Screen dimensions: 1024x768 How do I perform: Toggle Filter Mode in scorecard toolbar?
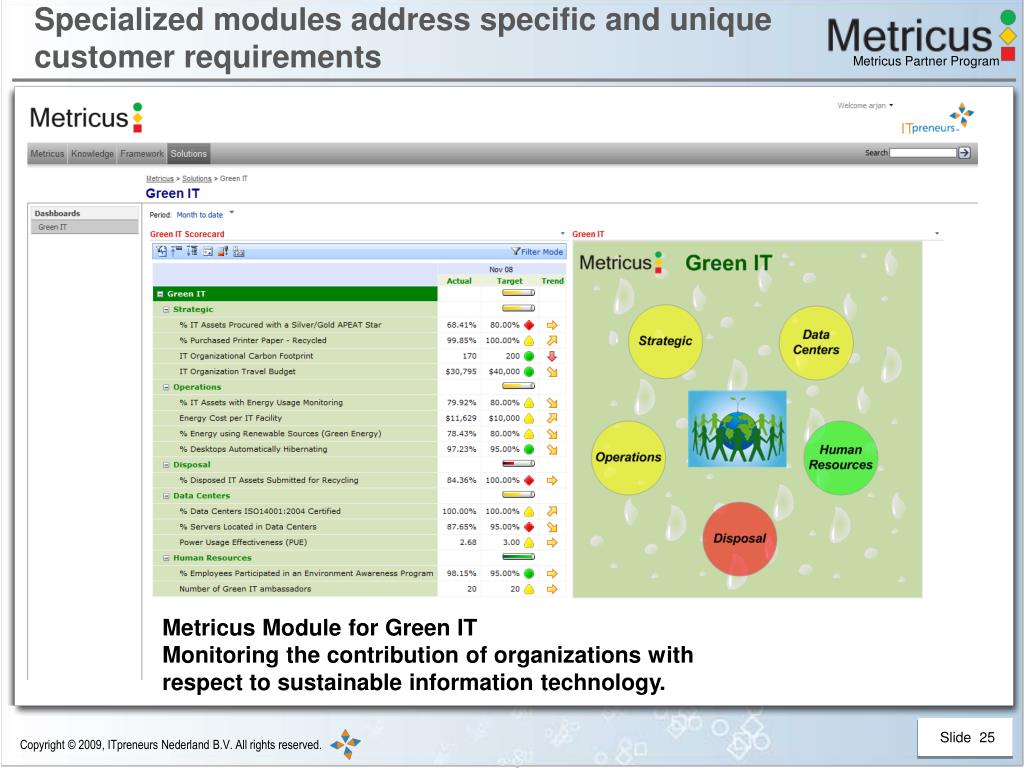(x=537, y=251)
